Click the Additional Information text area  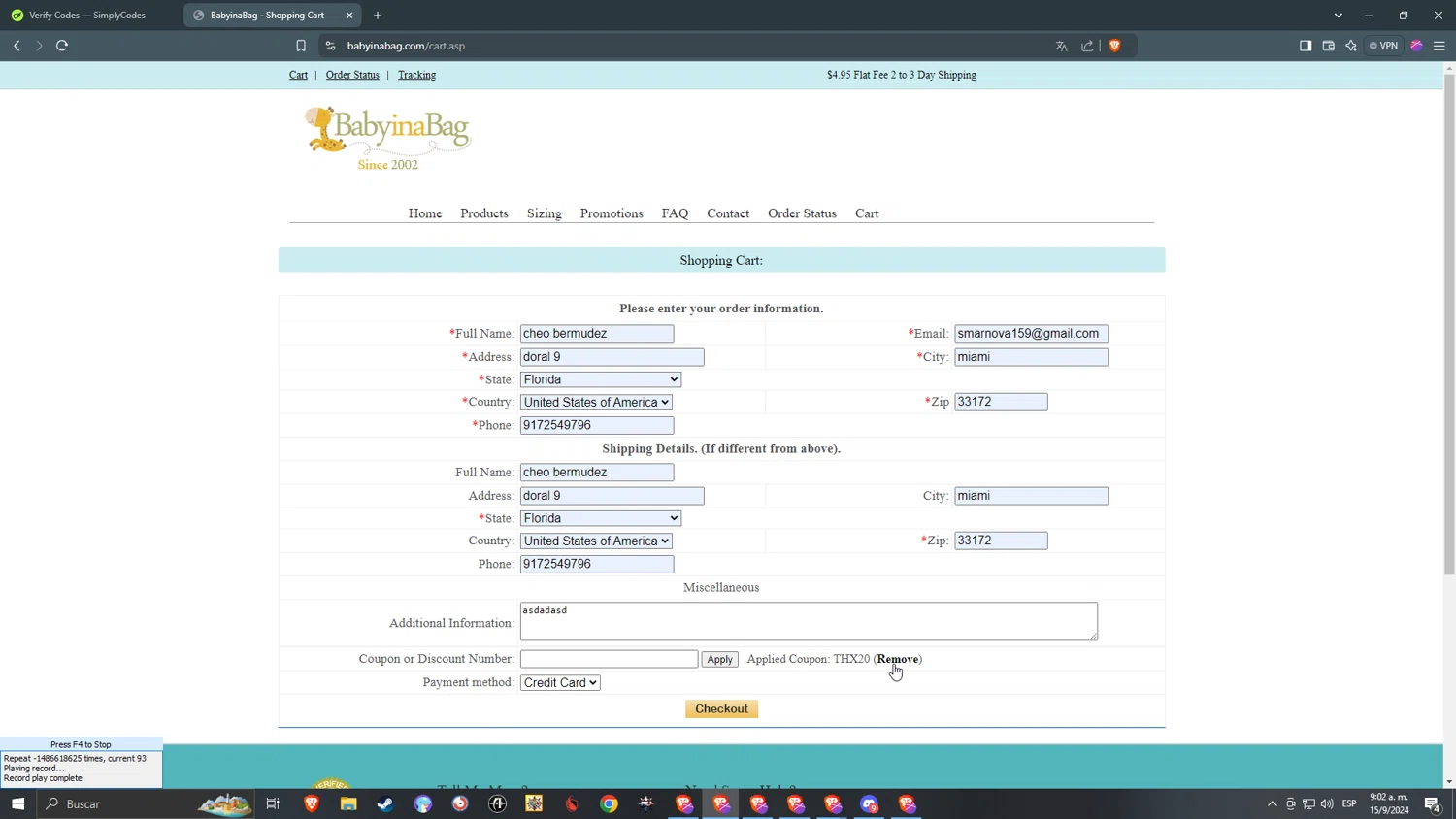pyautogui.click(x=809, y=621)
